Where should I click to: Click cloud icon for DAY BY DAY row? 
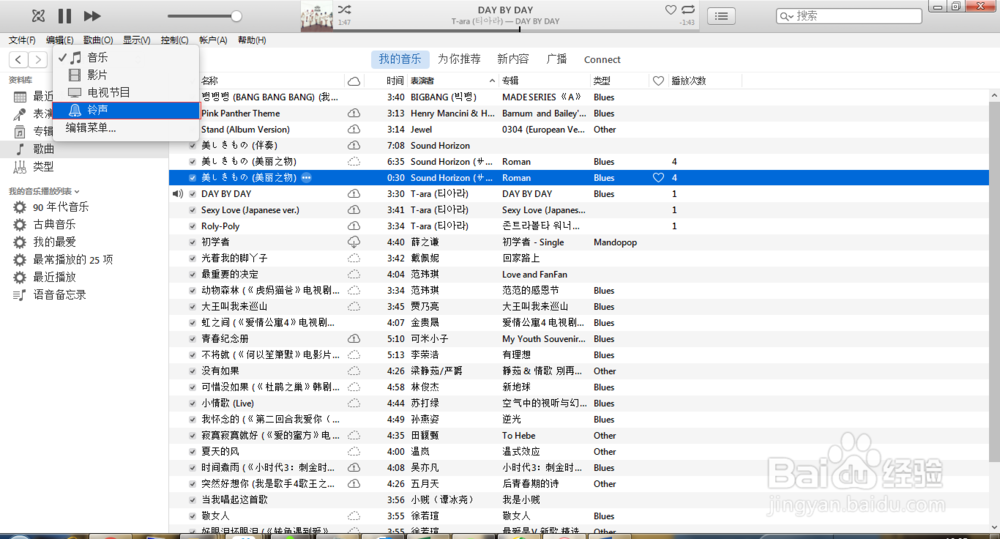354,194
